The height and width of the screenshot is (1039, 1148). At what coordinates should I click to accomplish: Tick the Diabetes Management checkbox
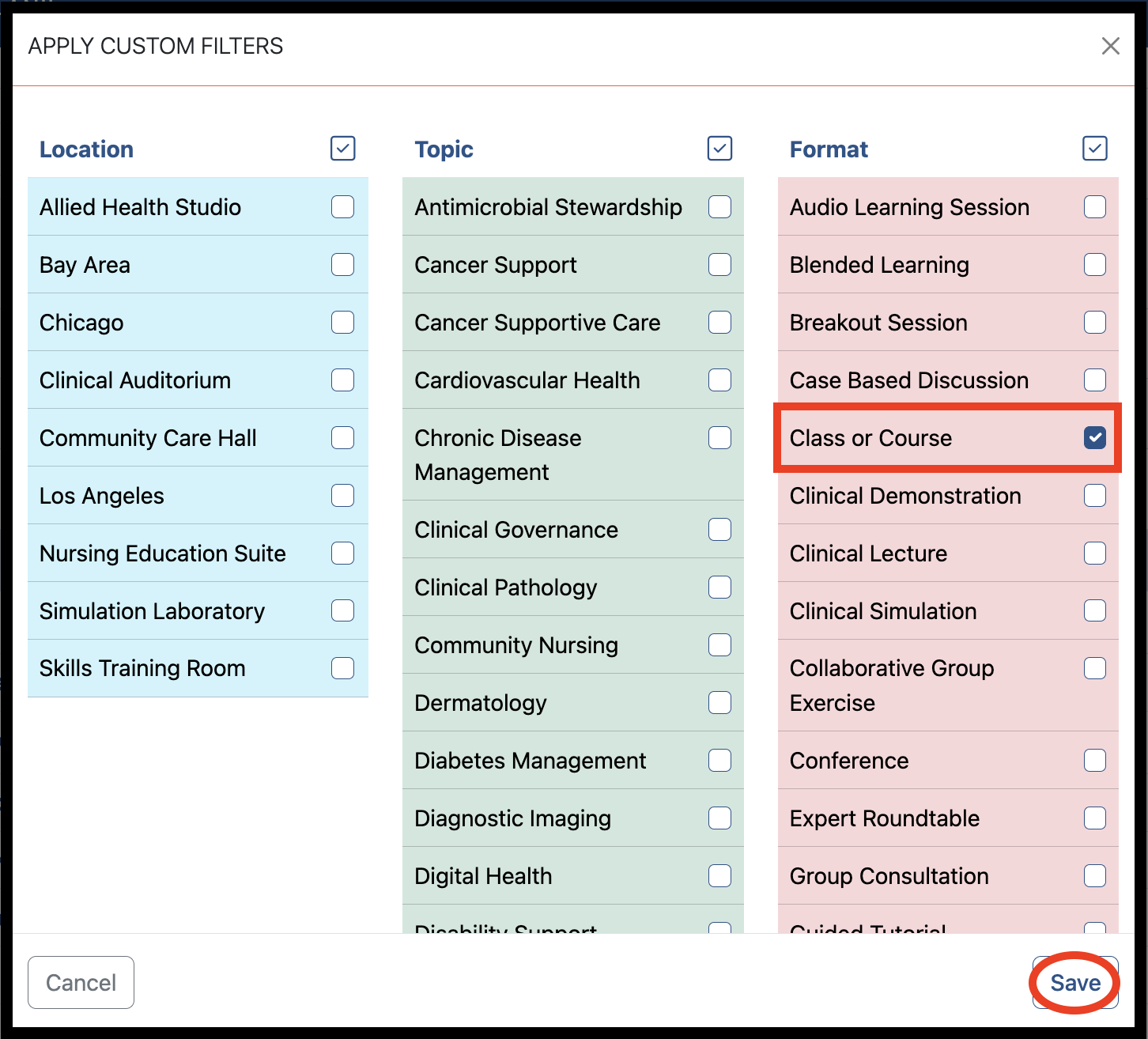(719, 761)
